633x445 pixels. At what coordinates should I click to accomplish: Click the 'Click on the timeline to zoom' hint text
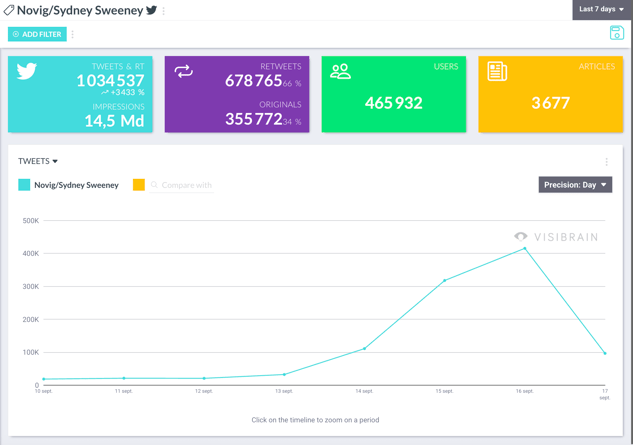315,420
